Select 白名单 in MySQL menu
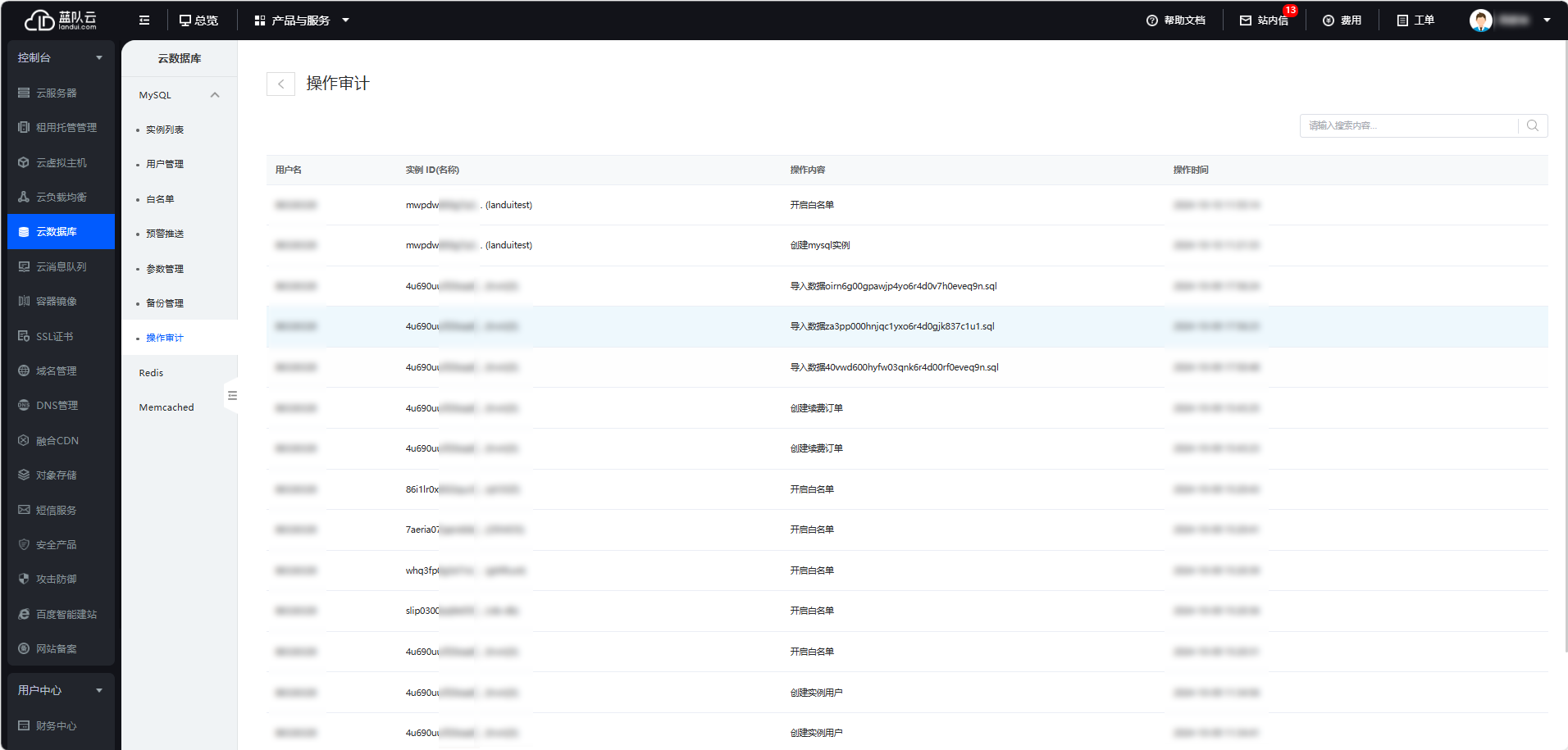 click(x=160, y=199)
